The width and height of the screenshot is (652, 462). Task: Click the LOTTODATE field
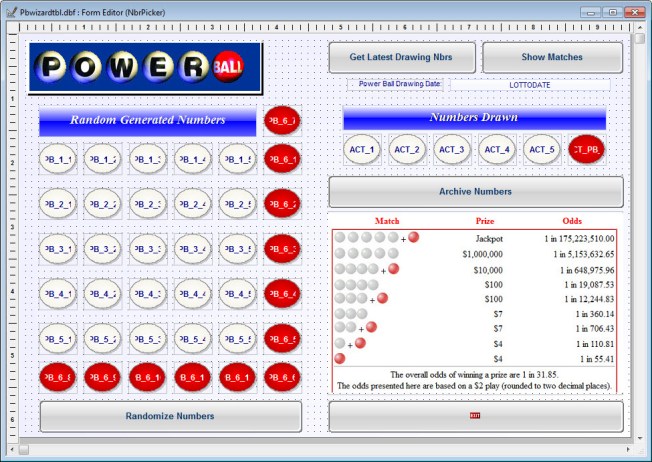coord(530,85)
